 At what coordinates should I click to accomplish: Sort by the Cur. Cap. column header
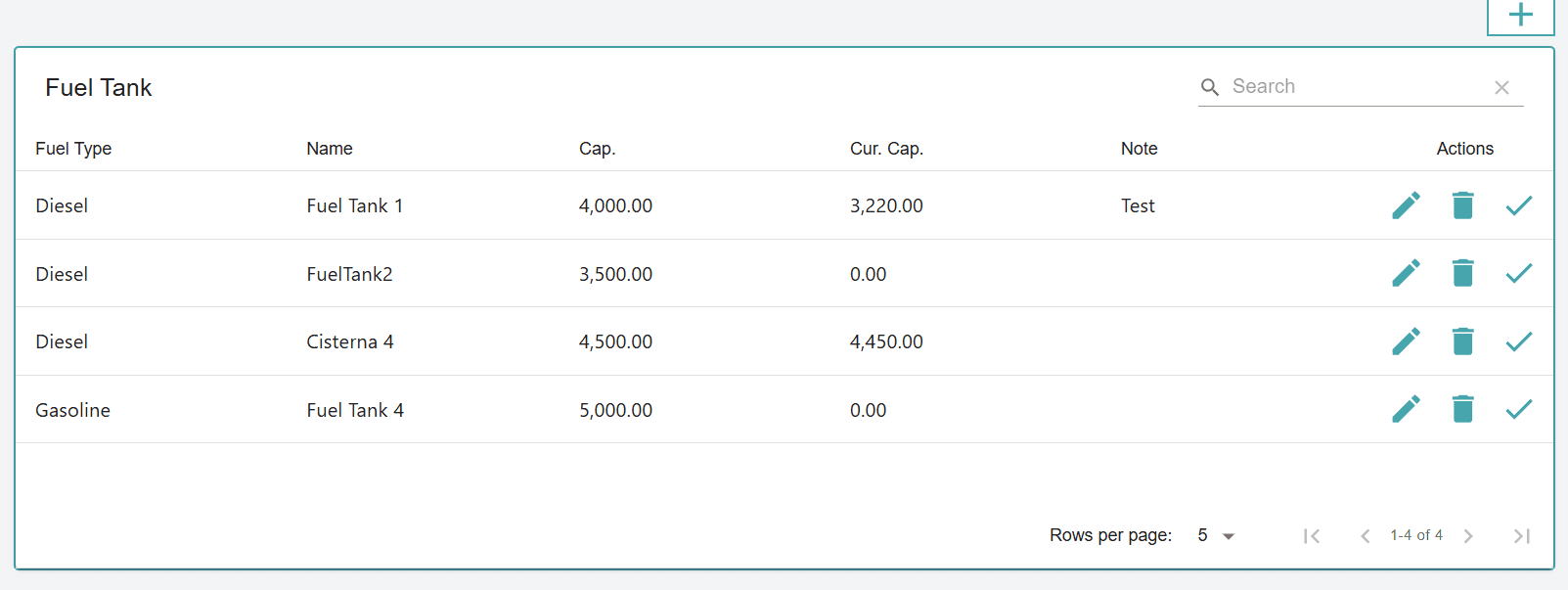(x=886, y=149)
